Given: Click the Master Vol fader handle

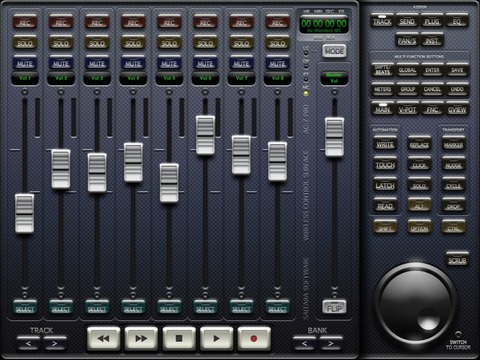Looking at the screenshot, I should [334, 137].
